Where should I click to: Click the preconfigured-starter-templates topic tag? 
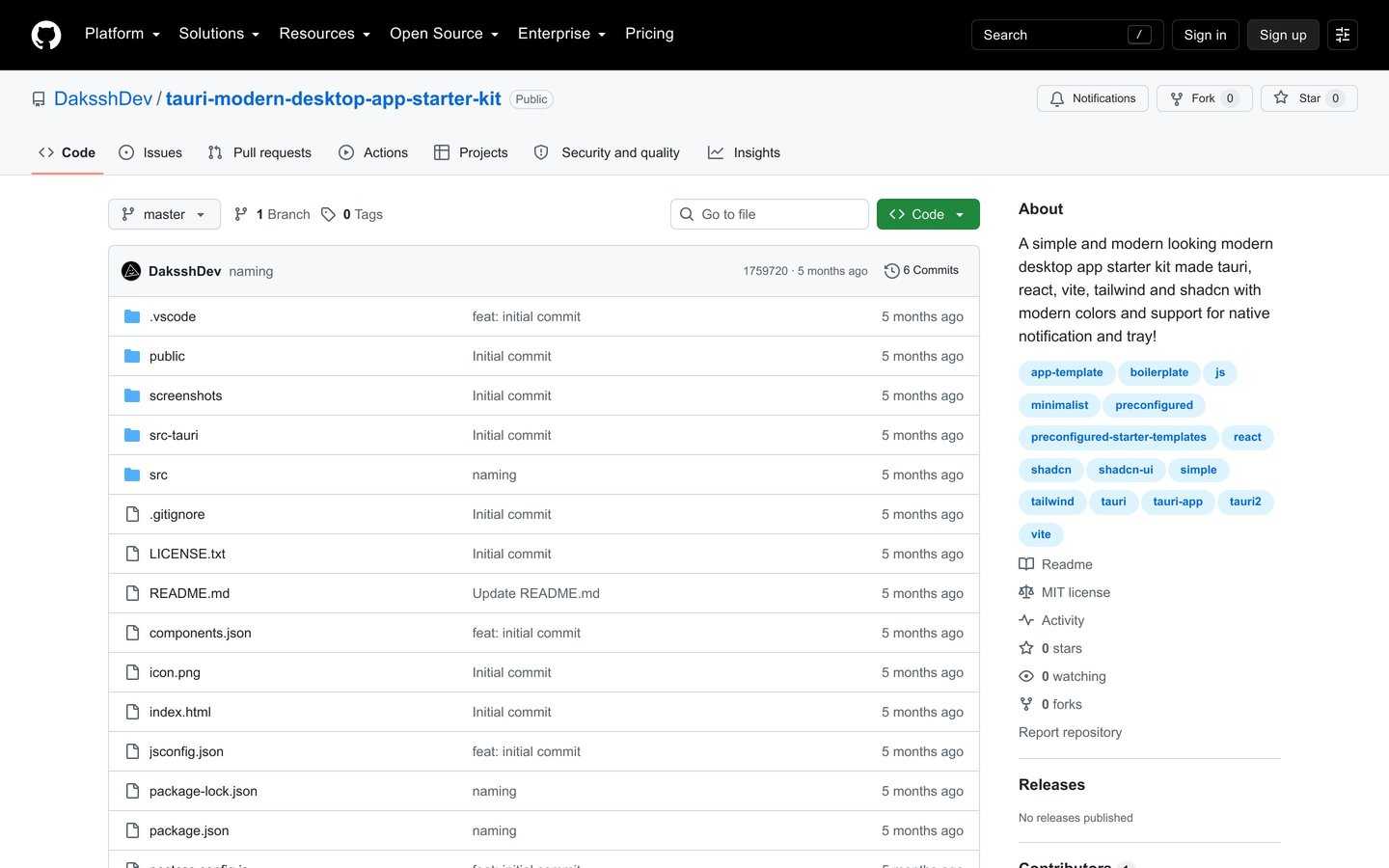coord(1118,437)
